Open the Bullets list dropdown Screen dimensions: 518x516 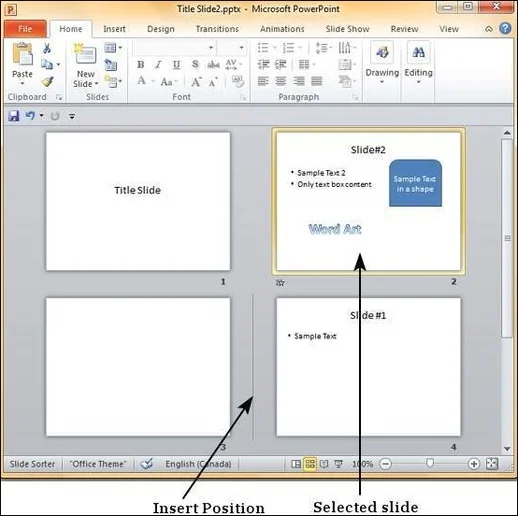coord(275,48)
